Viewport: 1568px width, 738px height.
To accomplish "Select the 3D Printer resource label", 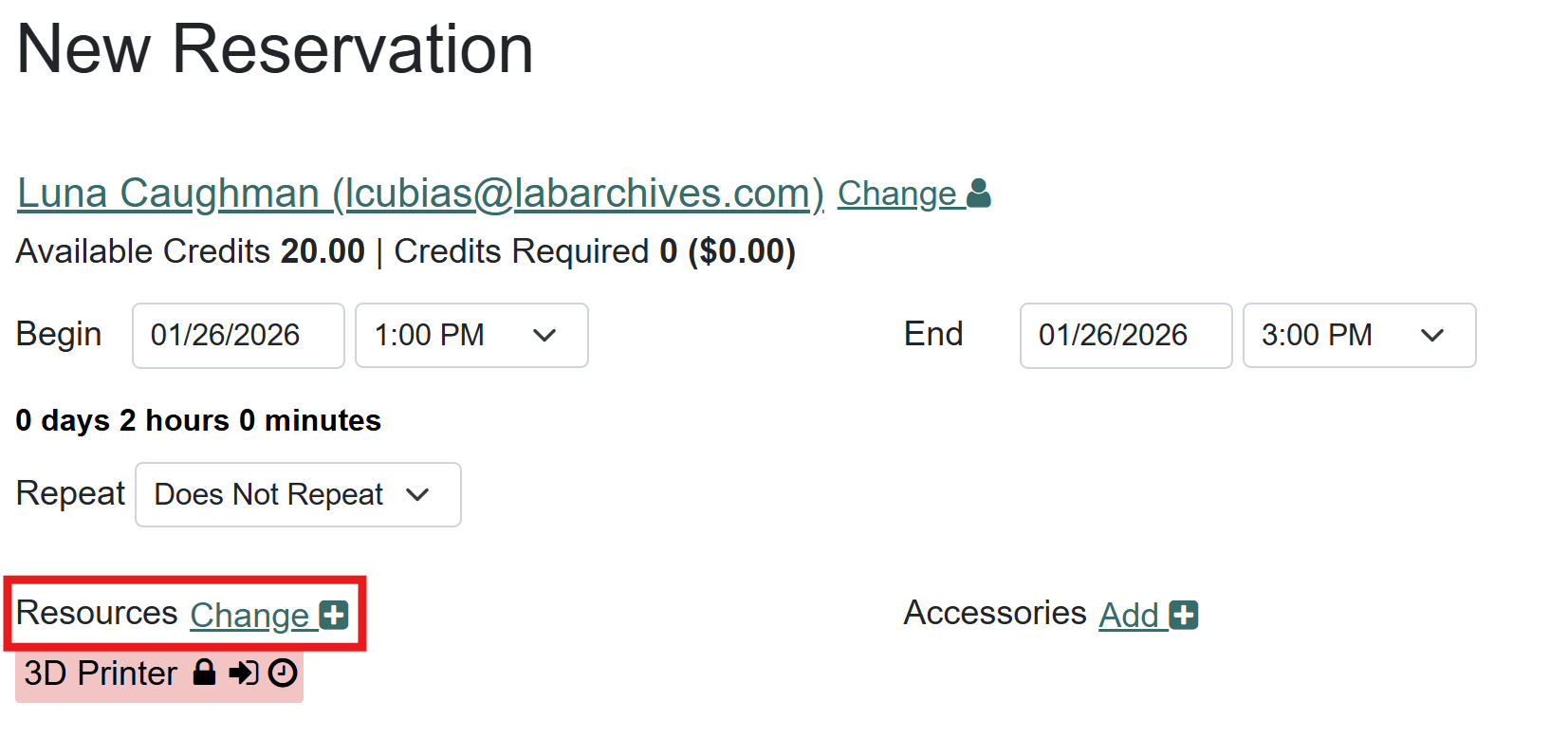I will (101, 673).
